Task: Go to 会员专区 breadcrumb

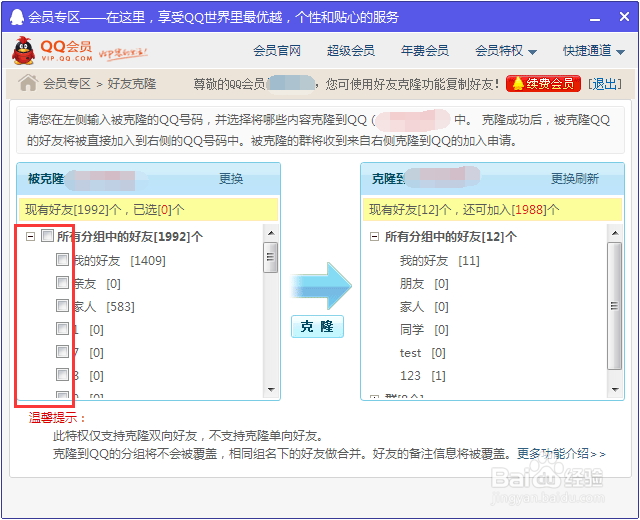Action: coord(67,84)
